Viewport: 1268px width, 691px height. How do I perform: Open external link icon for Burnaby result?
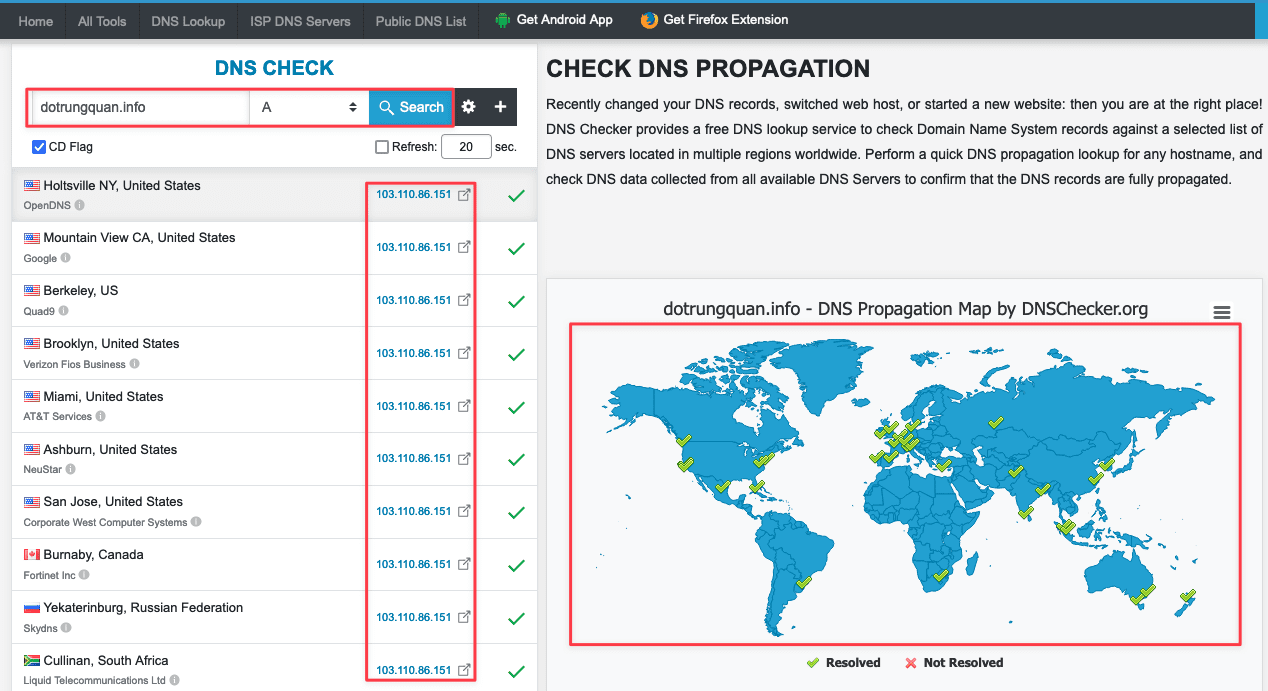464,564
